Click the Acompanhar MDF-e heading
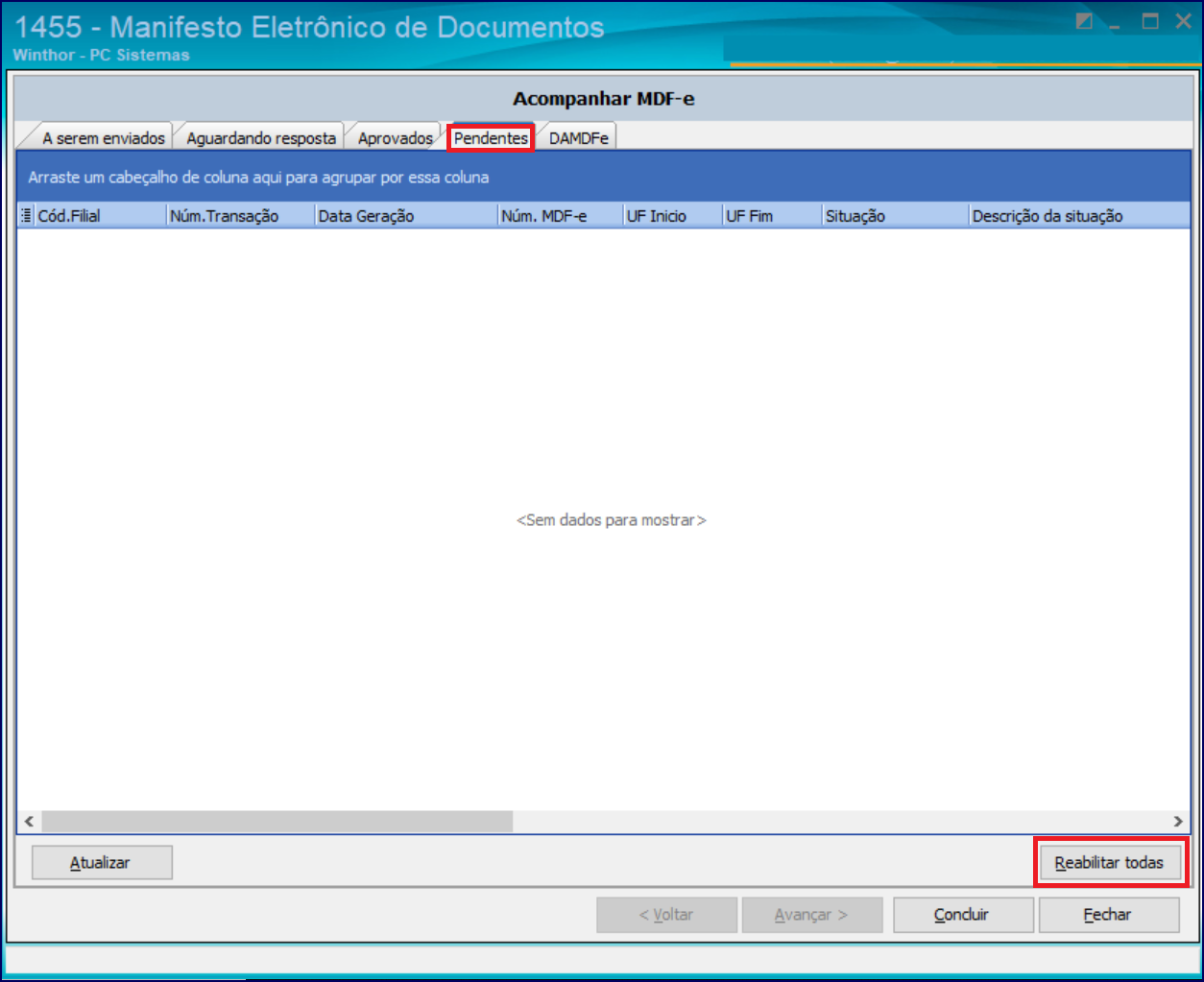 click(x=603, y=99)
